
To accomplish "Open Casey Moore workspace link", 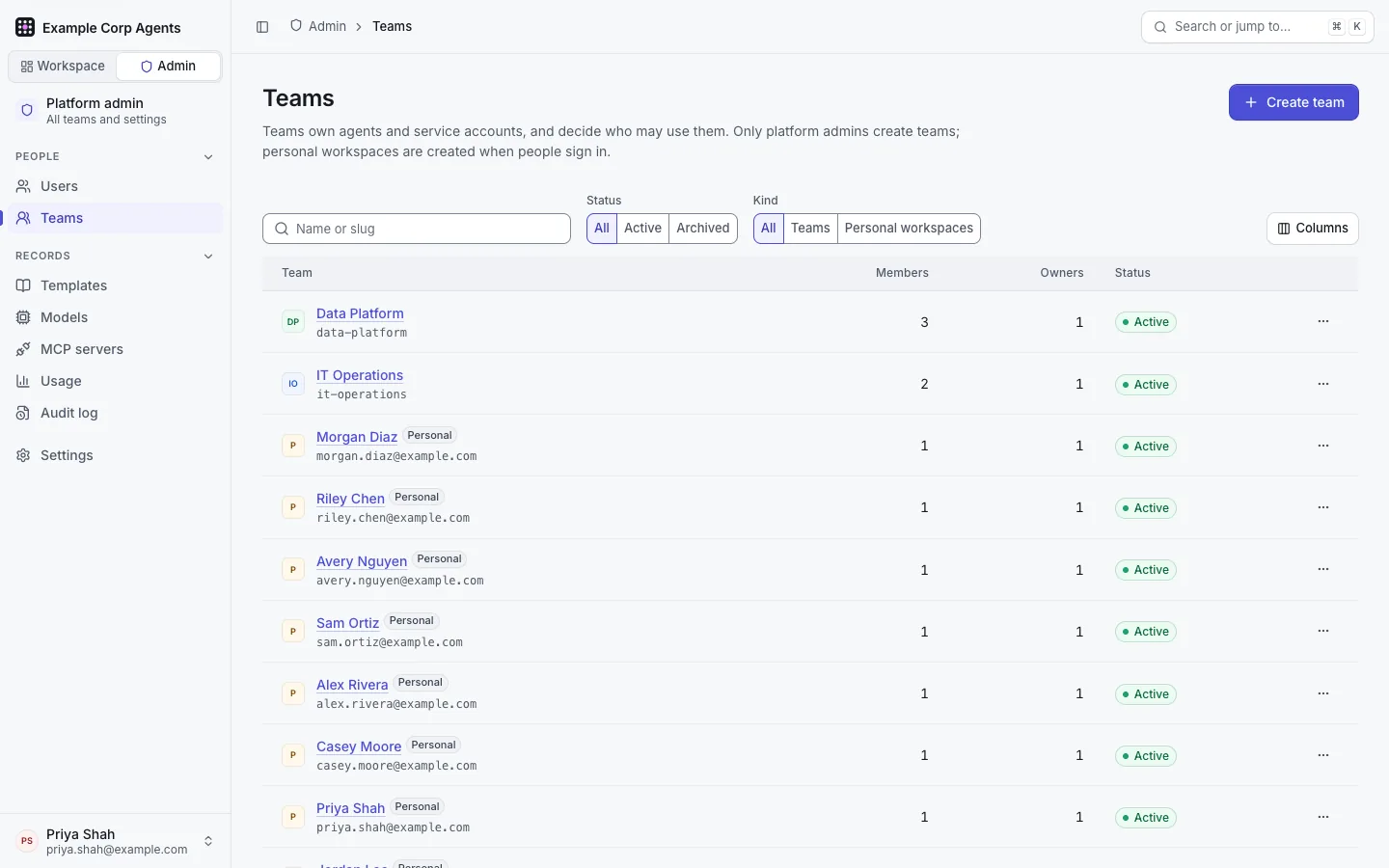I will (359, 746).
